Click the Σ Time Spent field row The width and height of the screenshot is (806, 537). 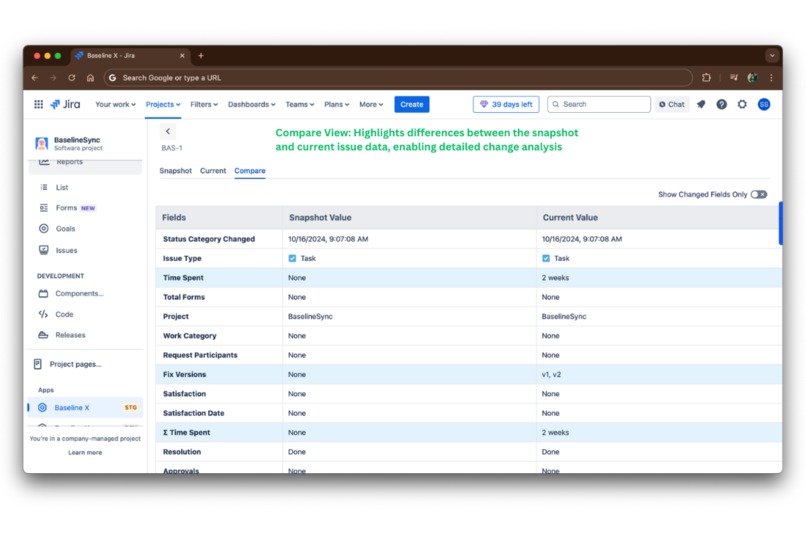[x=469, y=433]
